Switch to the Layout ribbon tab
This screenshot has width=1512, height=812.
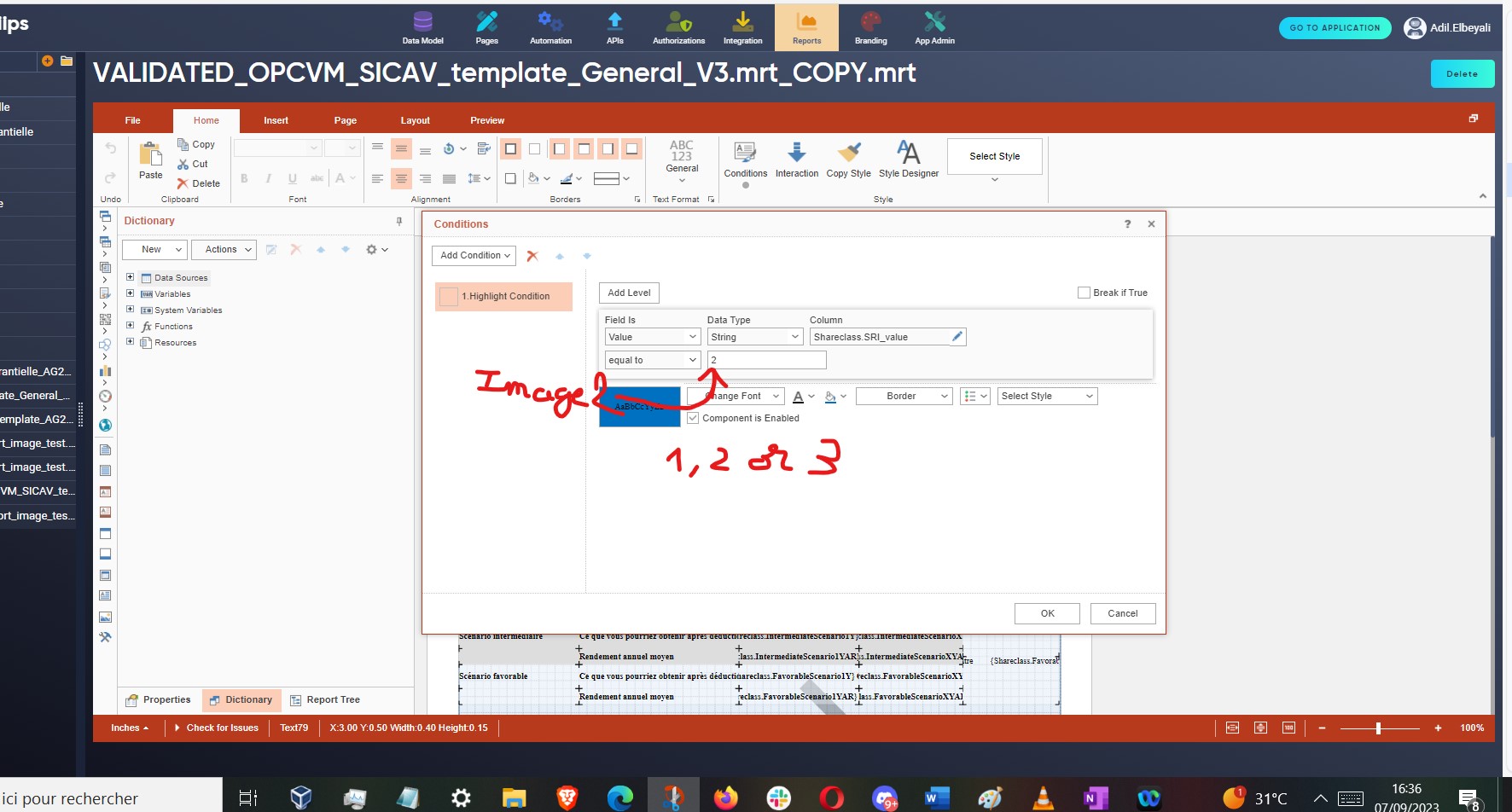click(415, 120)
